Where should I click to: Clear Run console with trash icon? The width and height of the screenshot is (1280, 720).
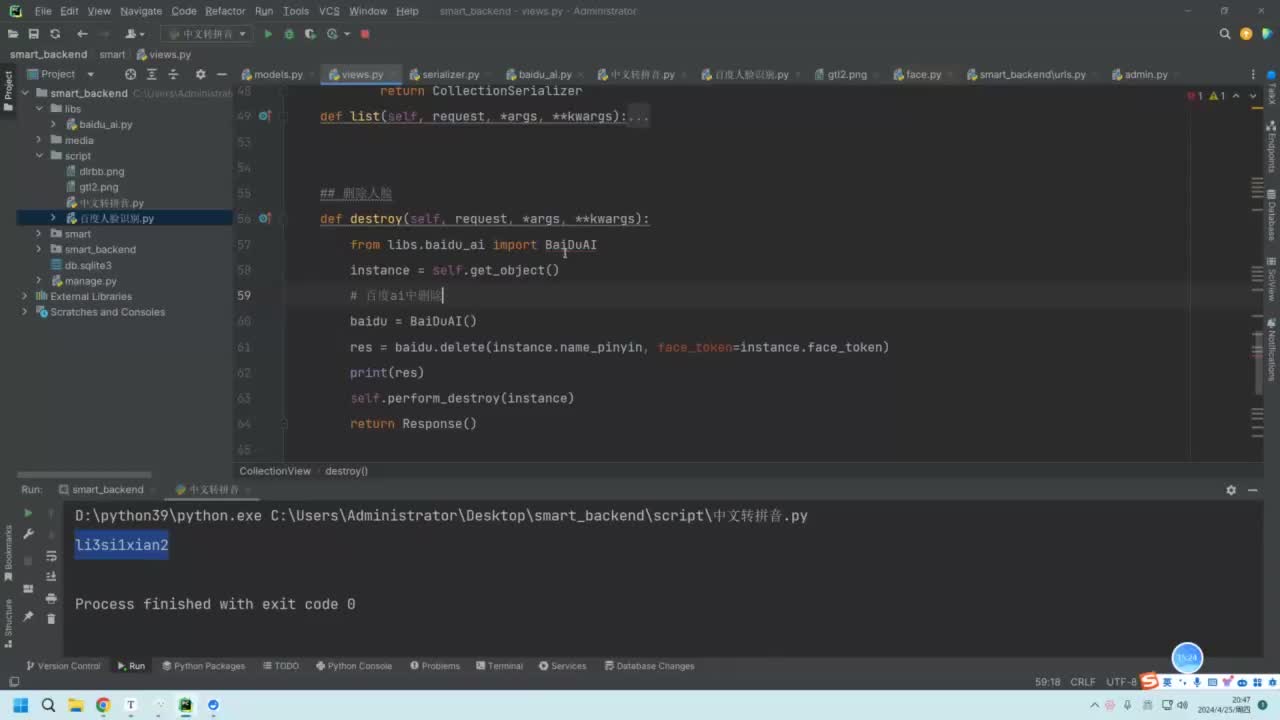pyautogui.click(x=51, y=619)
